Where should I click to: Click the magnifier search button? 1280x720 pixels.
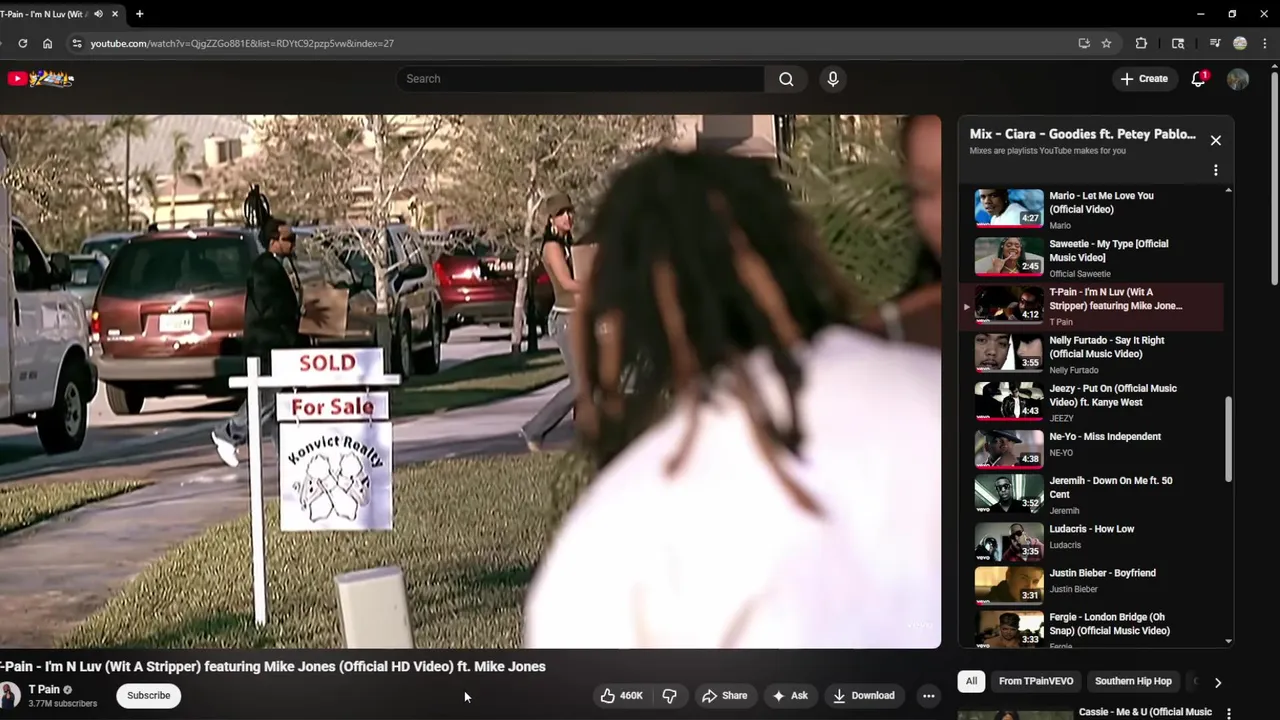(786, 79)
